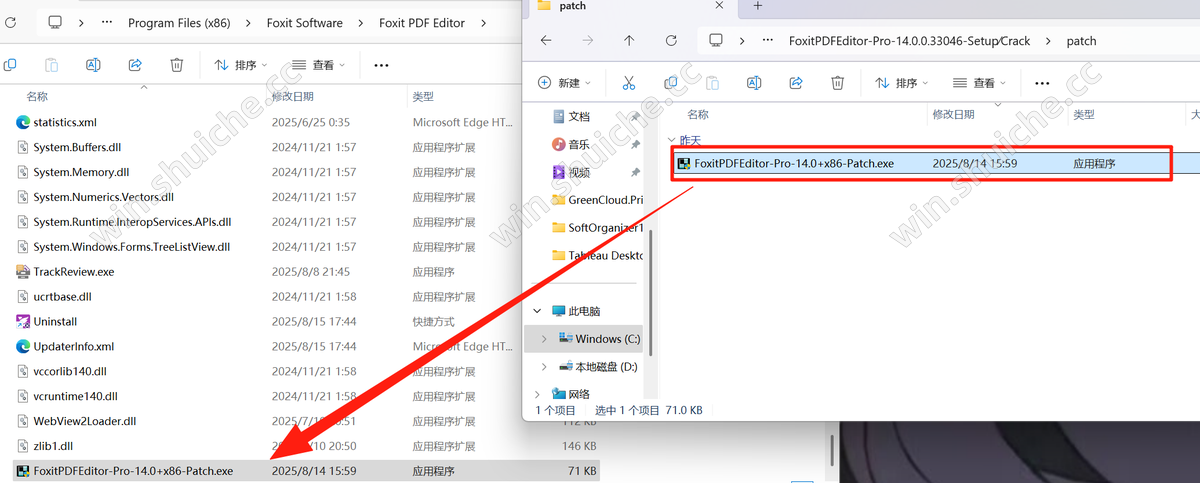Image resolution: width=1200 pixels, height=483 pixels.
Task: Click PC monitor icon in left address bar
Action: pyautogui.click(x=54, y=22)
